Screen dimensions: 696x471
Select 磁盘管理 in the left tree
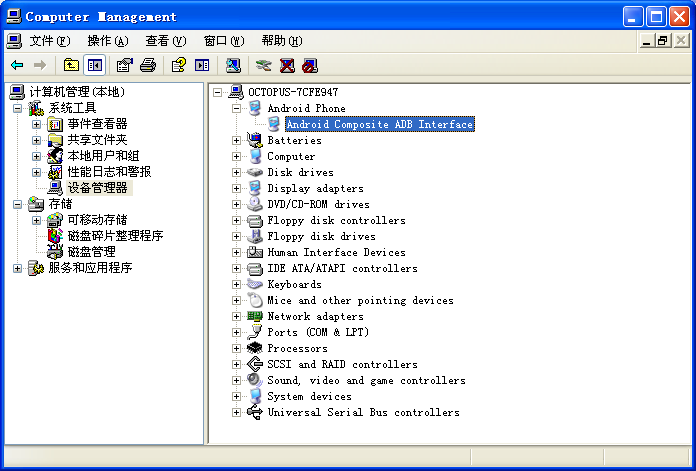(x=91, y=252)
